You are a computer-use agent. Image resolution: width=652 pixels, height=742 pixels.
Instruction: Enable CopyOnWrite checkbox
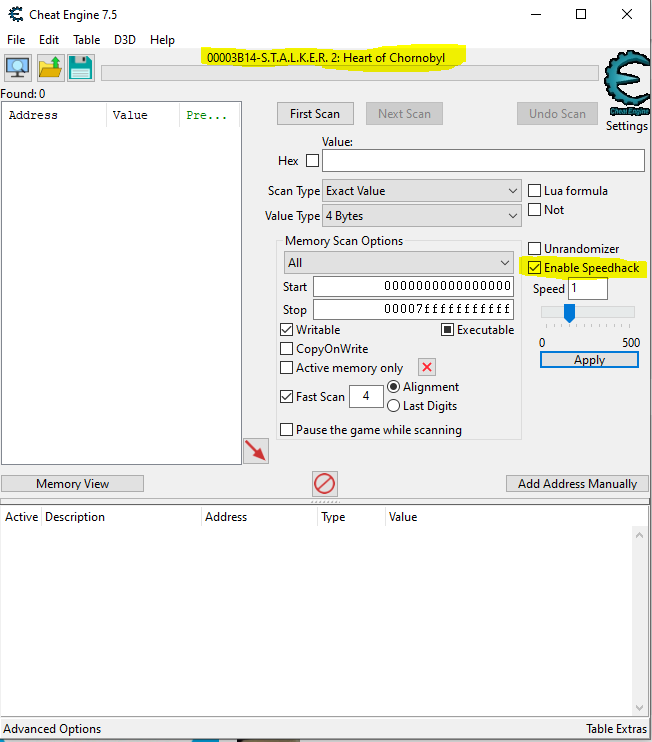[x=286, y=349]
